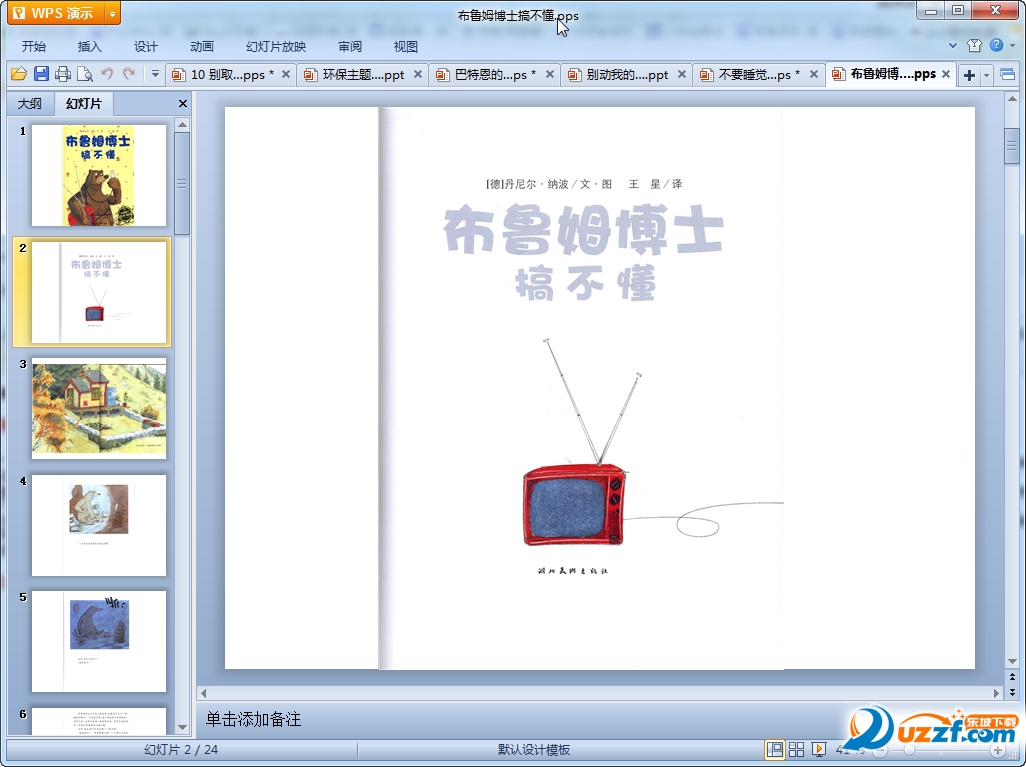This screenshot has width=1026, height=767.
Task: Open the 设计 ribbon tab
Action: click(145, 46)
